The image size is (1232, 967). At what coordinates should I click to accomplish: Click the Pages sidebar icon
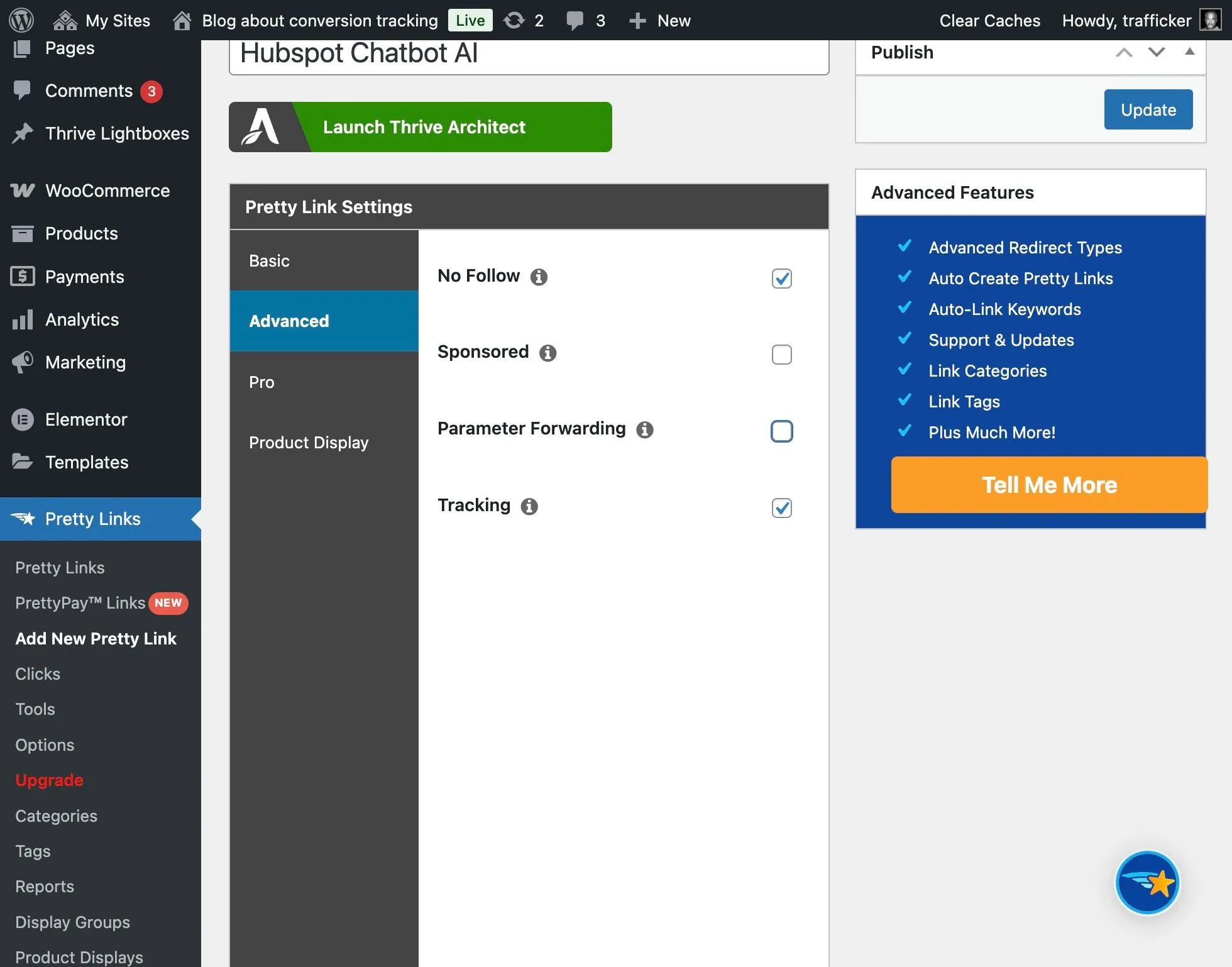22,48
